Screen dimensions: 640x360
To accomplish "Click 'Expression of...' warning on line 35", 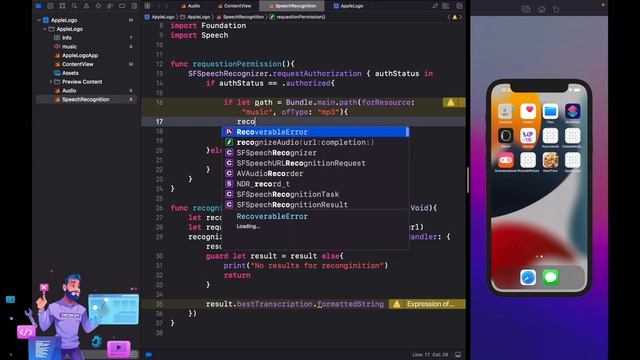I will pyautogui.click(x=427, y=304).
